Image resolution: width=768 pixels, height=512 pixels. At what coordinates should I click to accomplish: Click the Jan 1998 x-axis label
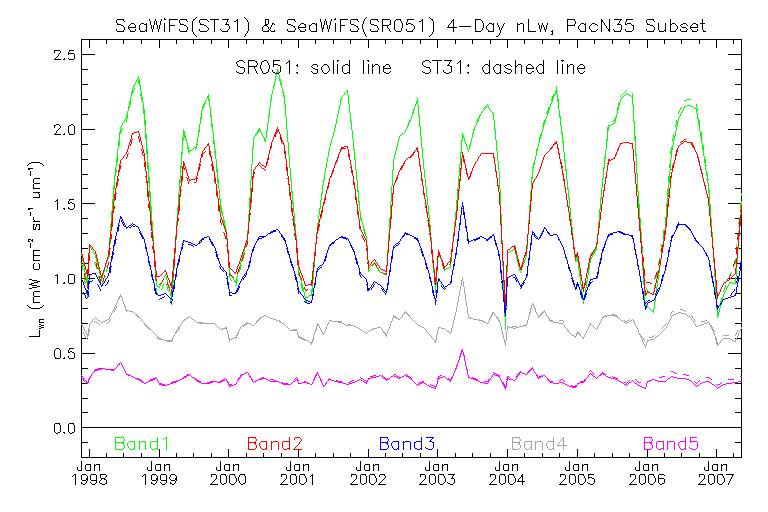click(89, 473)
